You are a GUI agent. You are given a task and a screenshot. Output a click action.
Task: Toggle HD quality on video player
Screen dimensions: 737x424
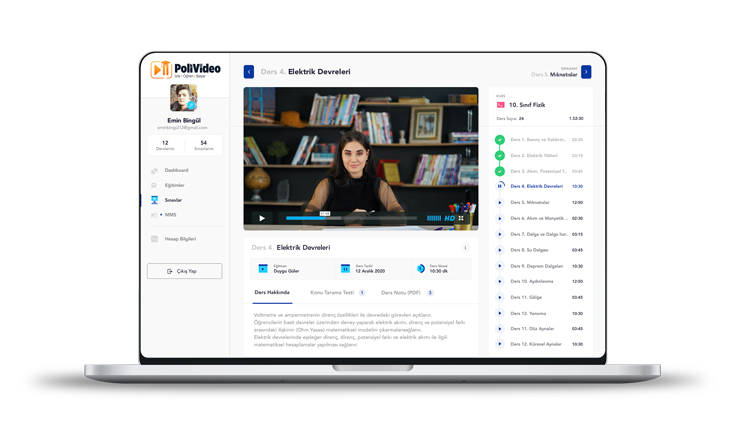click(x=449, y=218)
